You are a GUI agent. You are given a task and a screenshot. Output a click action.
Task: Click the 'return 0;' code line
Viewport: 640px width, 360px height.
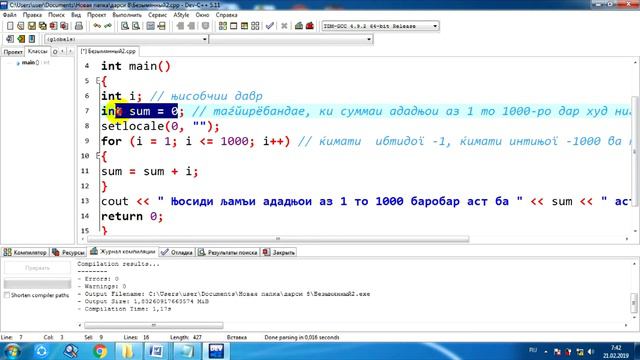132,216
